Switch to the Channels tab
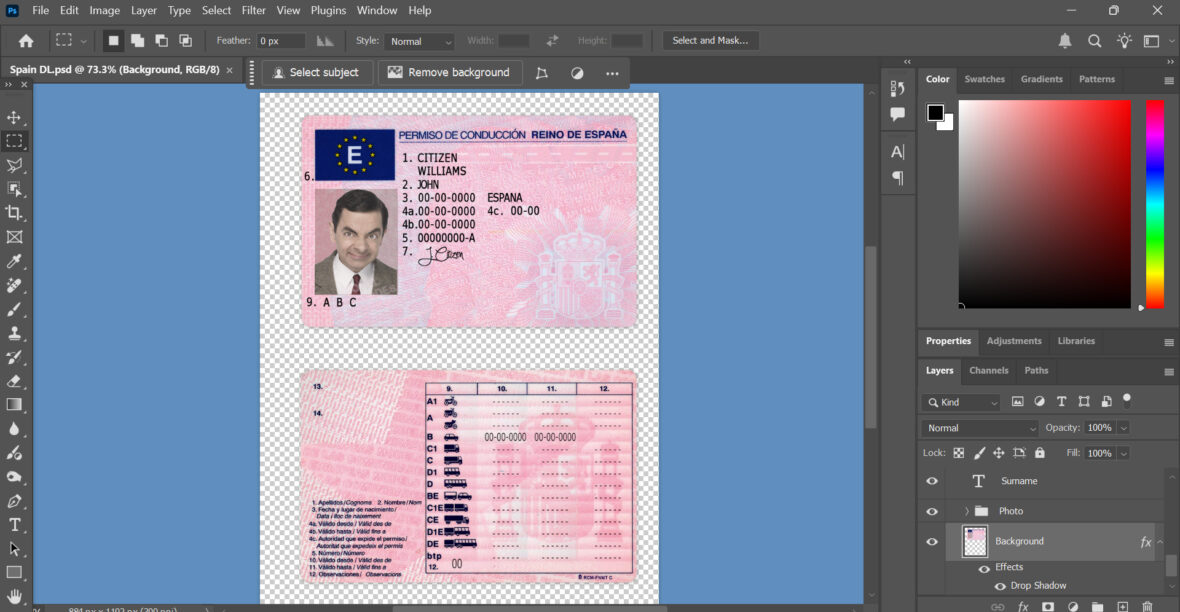Viewport: 1180px width, 612px height. coord(988,370)
